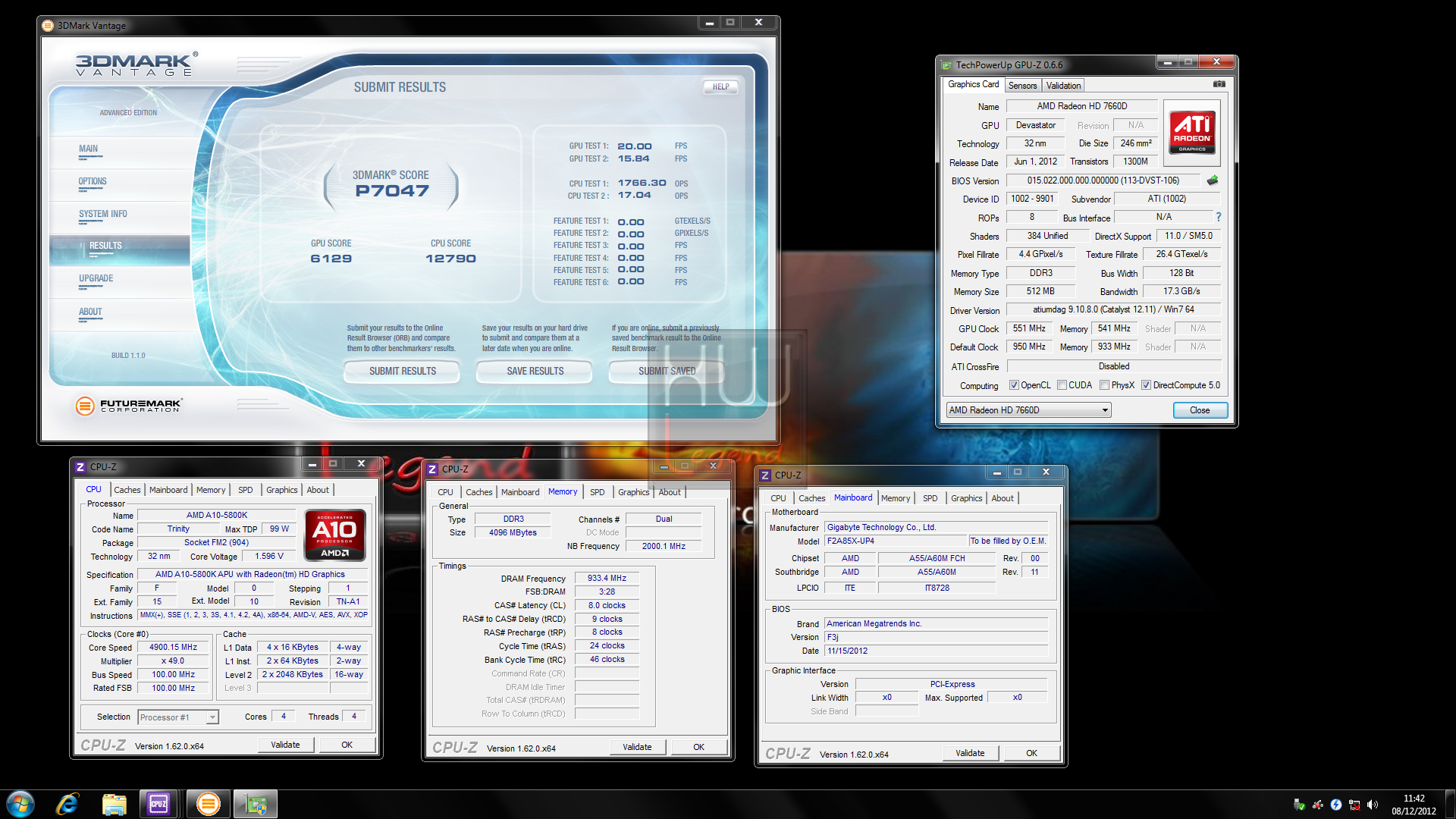Toggle the DirectCompute 5.0 checkbox
1456x819 pixels.
point(1147,385)
